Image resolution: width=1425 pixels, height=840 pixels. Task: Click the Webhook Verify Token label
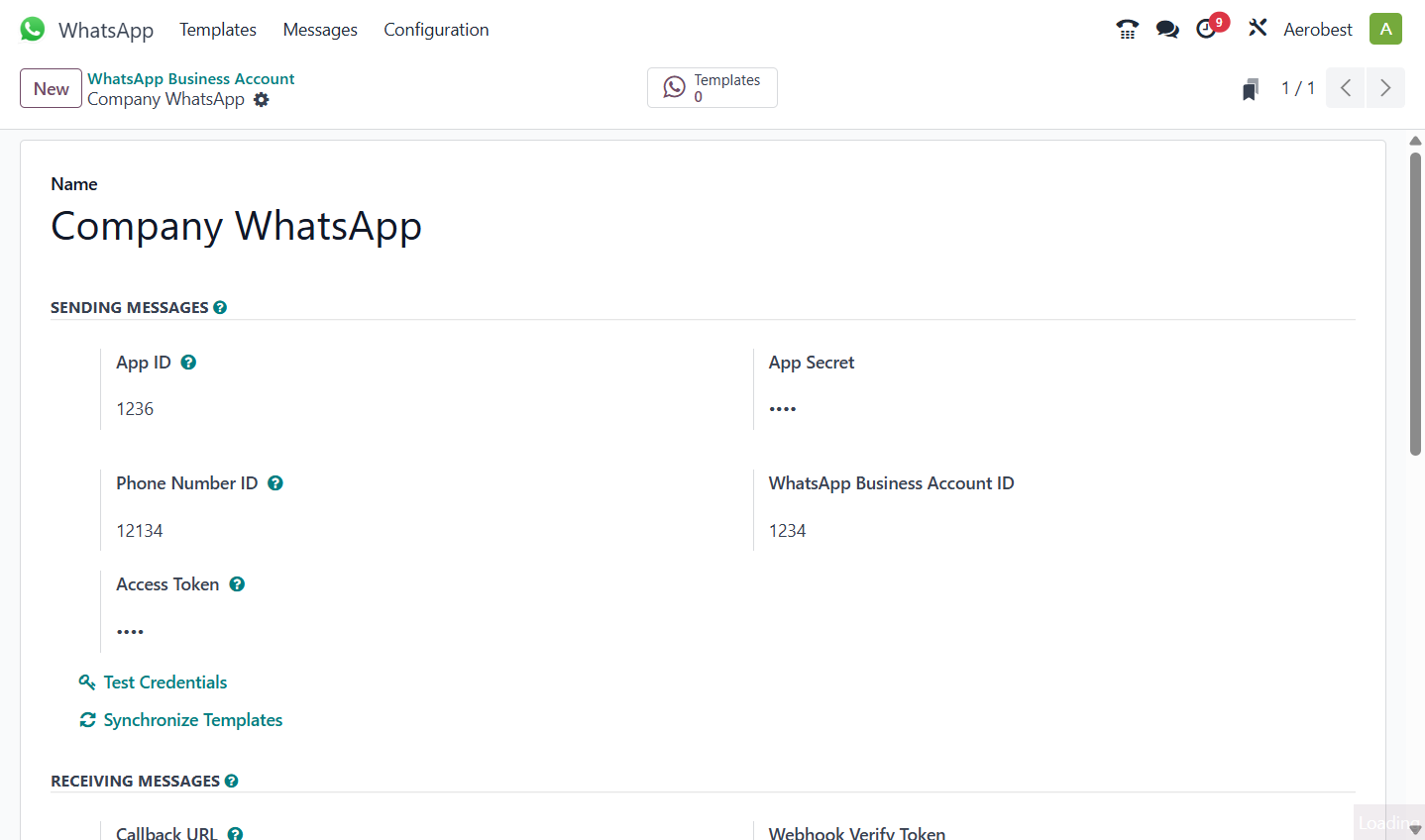(x=857, y=834)
